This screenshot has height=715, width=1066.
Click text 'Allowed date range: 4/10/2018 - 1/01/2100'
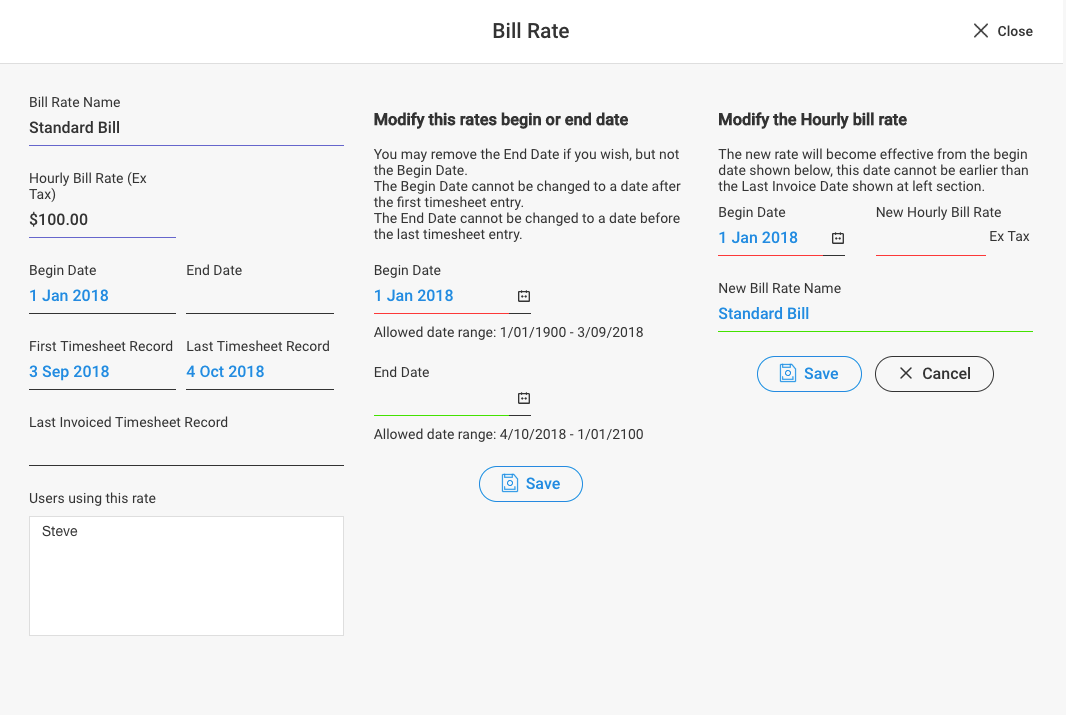[x=509, y=435]
